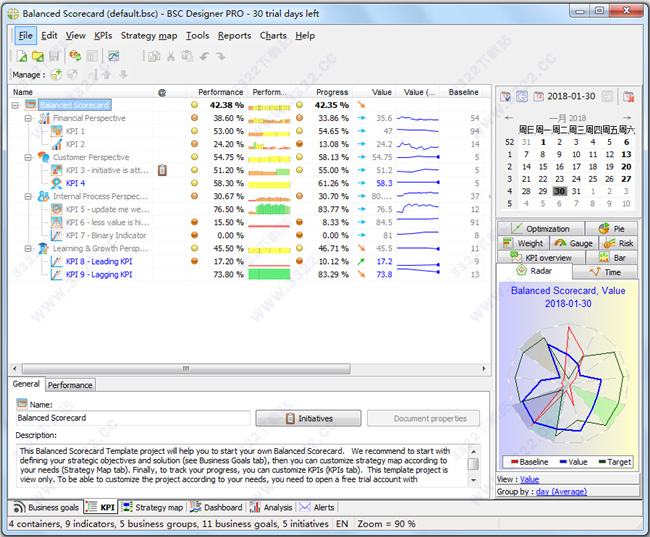Click the Document properties button
The height and width of the screenshot is (537, 650).
(423, 418)
